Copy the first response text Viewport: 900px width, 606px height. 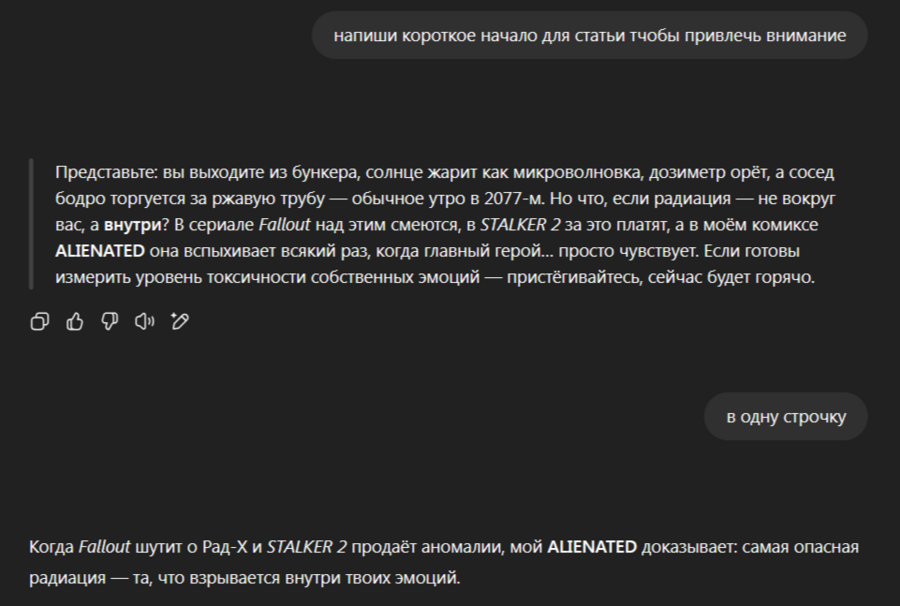coord(40,321)
